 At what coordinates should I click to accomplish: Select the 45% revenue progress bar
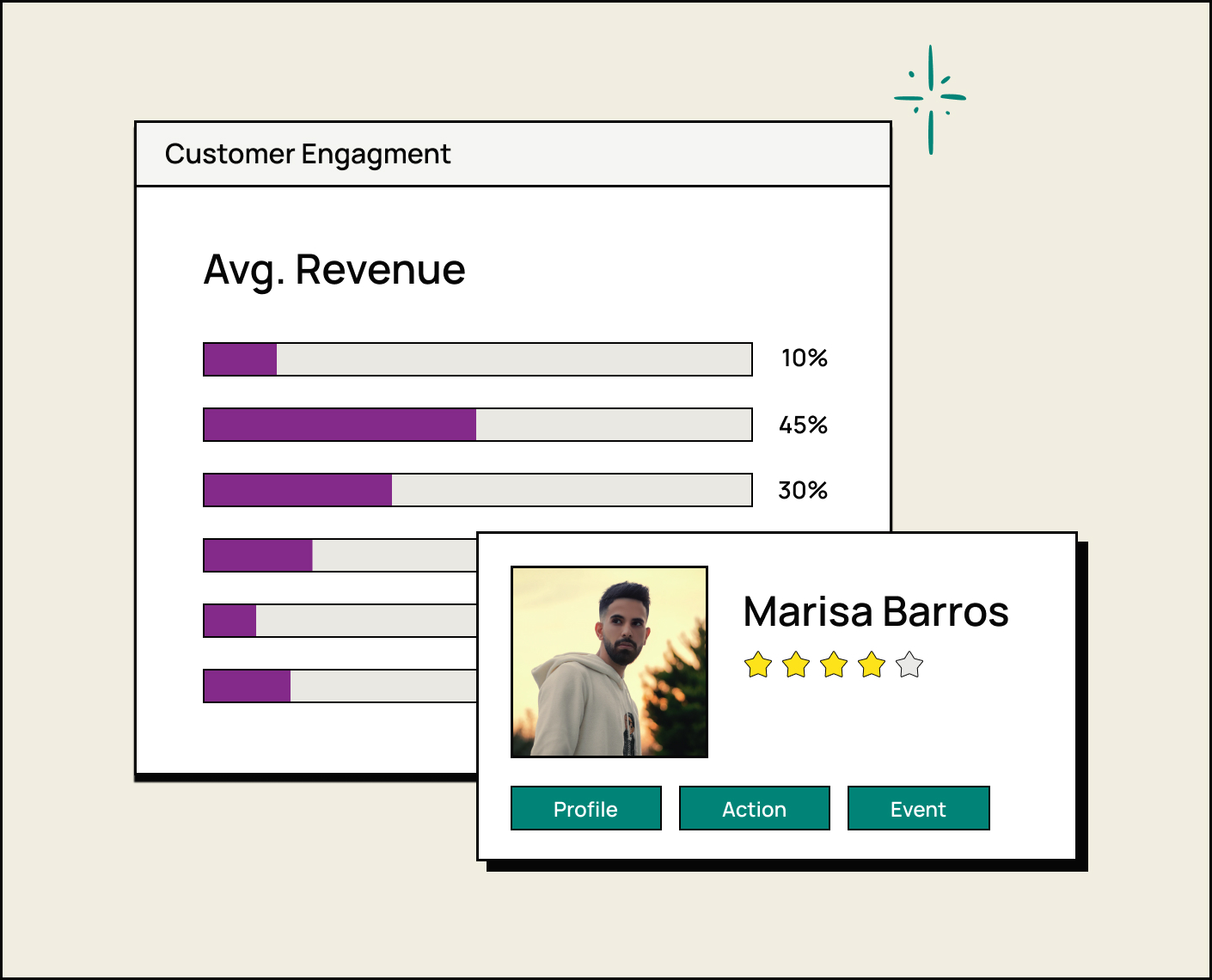click(477, 425)
